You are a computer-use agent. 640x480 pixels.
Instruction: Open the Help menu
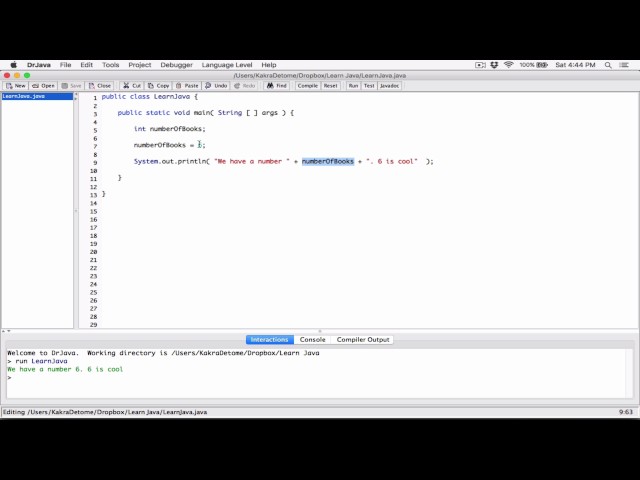[269, 65]
